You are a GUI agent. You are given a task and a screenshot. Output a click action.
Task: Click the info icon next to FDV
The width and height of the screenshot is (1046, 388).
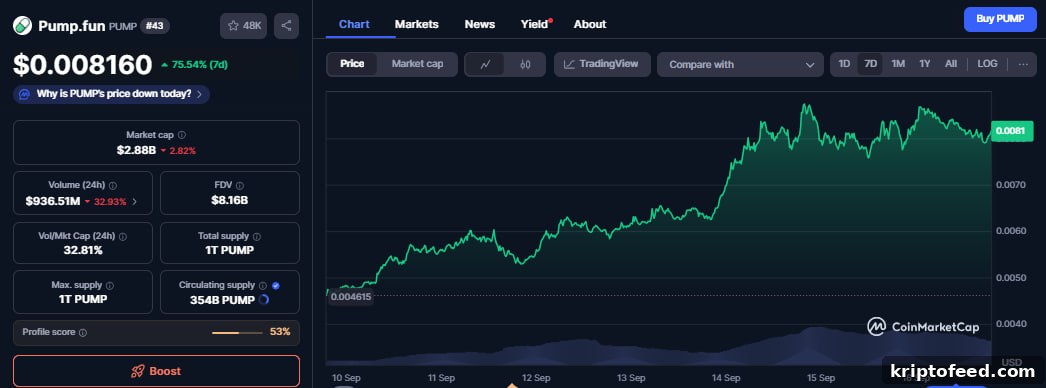click(x=239, y=185)
